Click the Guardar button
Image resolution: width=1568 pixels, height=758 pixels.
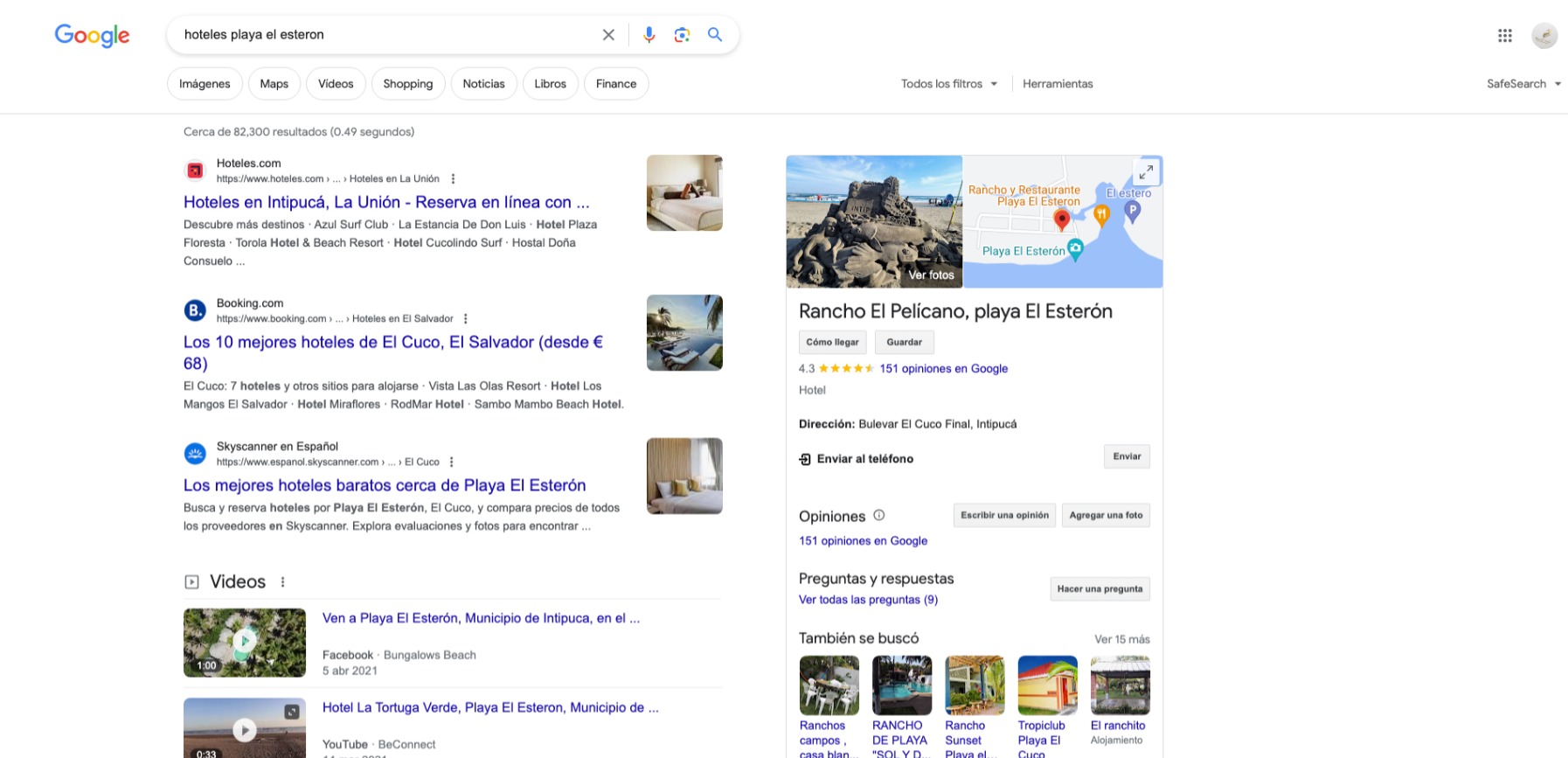(904, 343)
